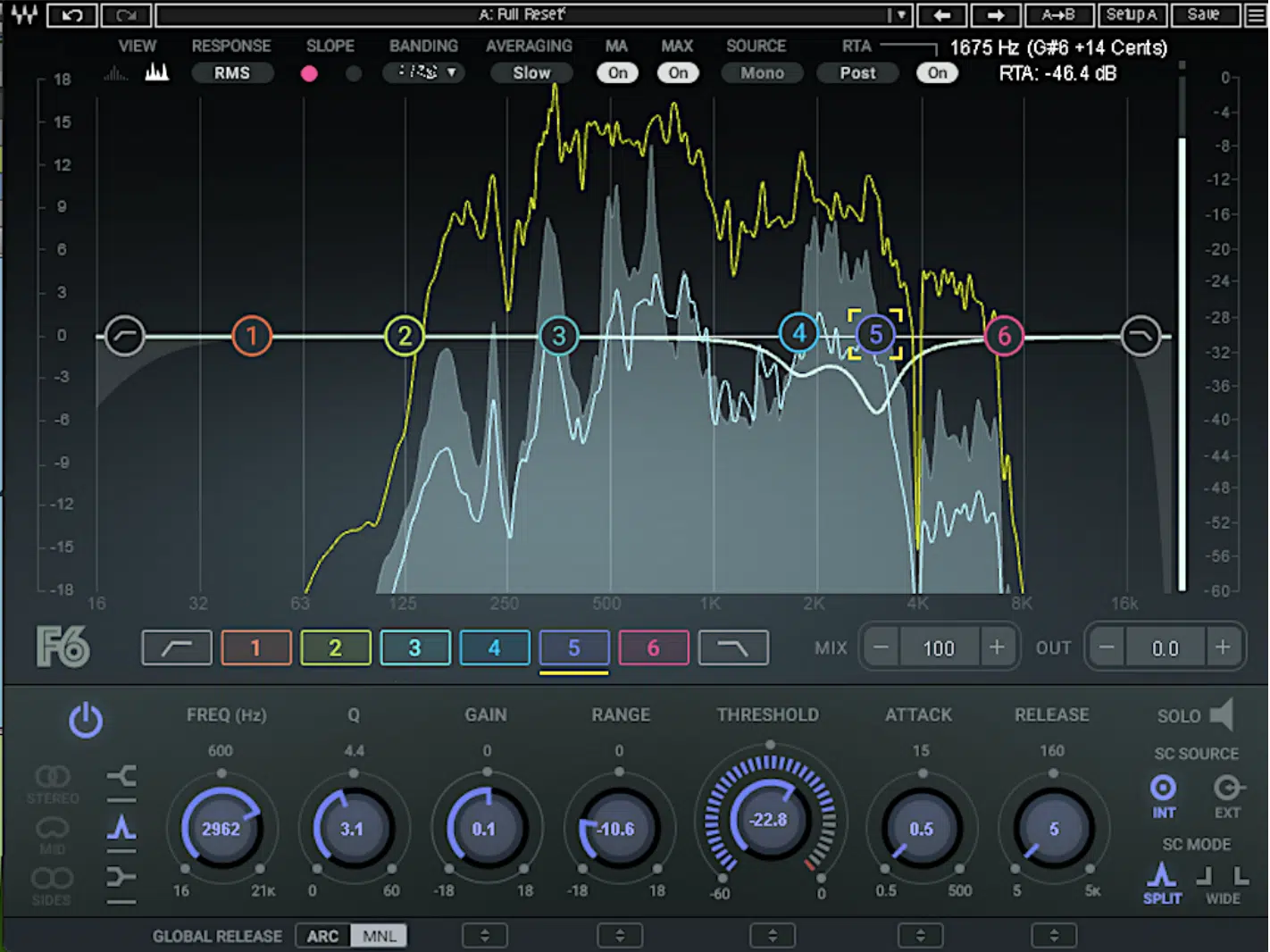Viewport: 1270px width, 952px height.
Task: Open the Waves logo menu
Action: pos(23,14)
